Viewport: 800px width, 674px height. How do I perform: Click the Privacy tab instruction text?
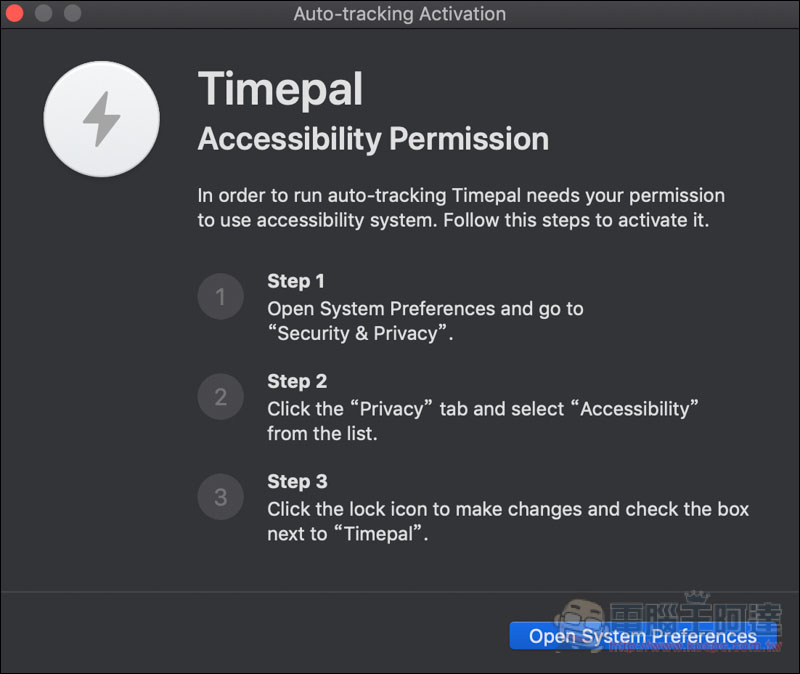(x=483, y=421)
